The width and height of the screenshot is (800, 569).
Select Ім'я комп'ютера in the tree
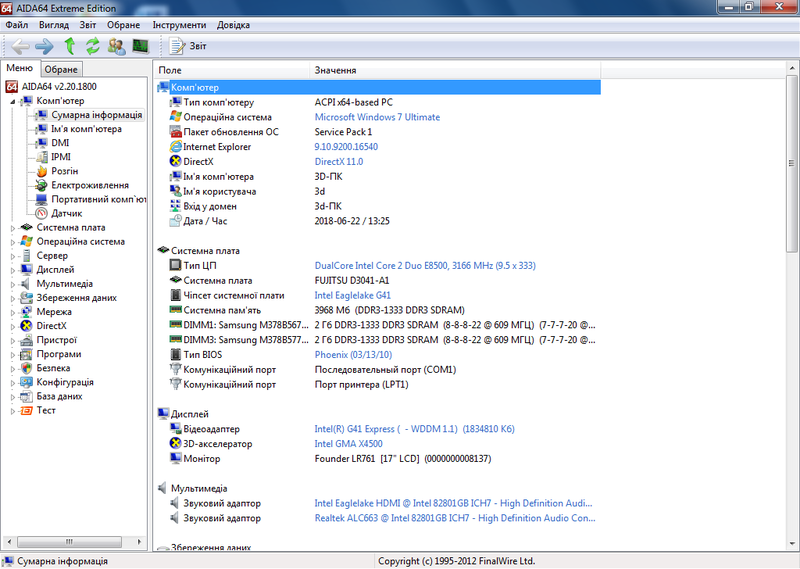pos(86,129)
